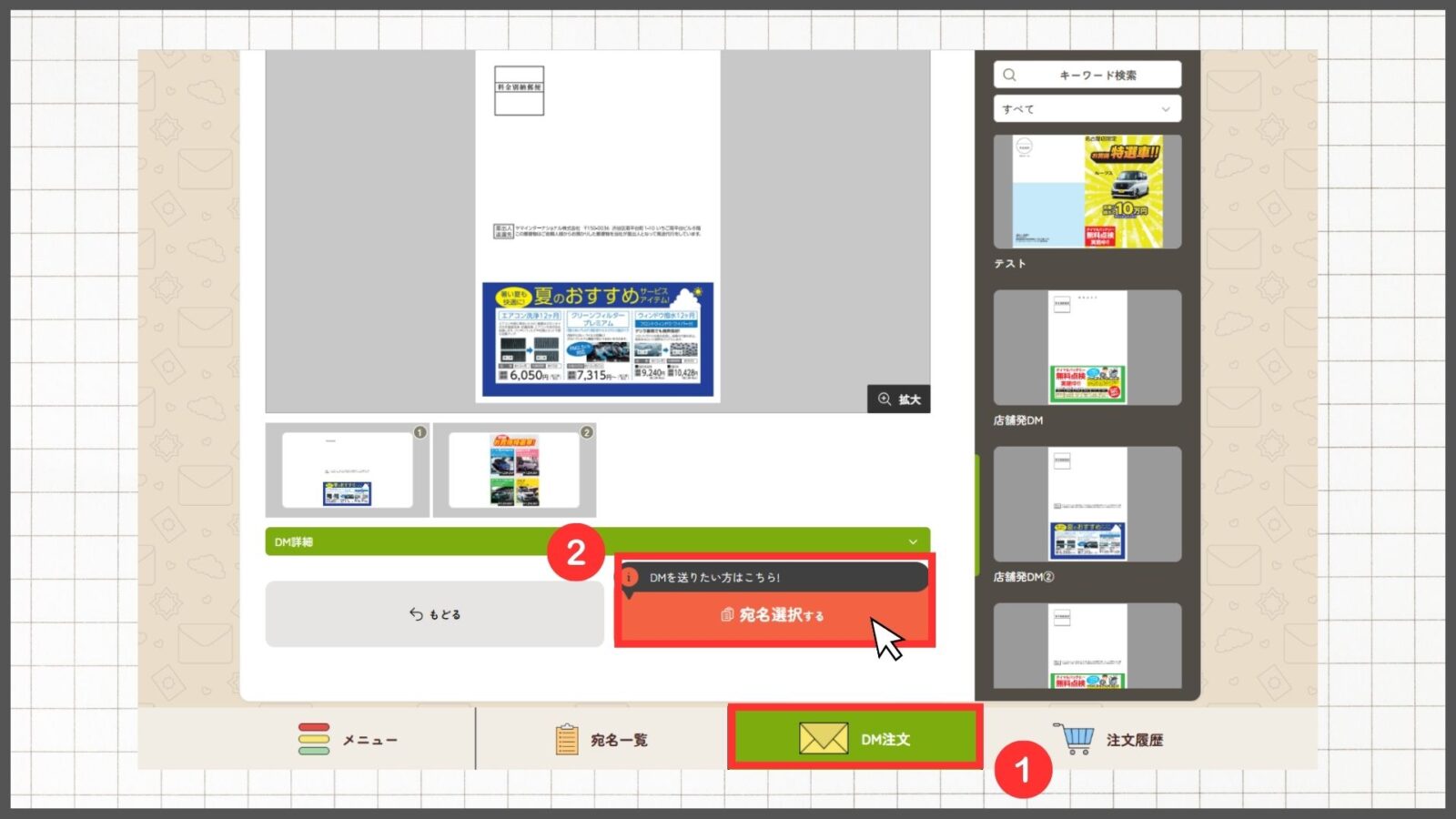Screen dimensions: 1456x819
Task: Choose the 店舗発DM② template thumbnail
Action: (1087, 503)
